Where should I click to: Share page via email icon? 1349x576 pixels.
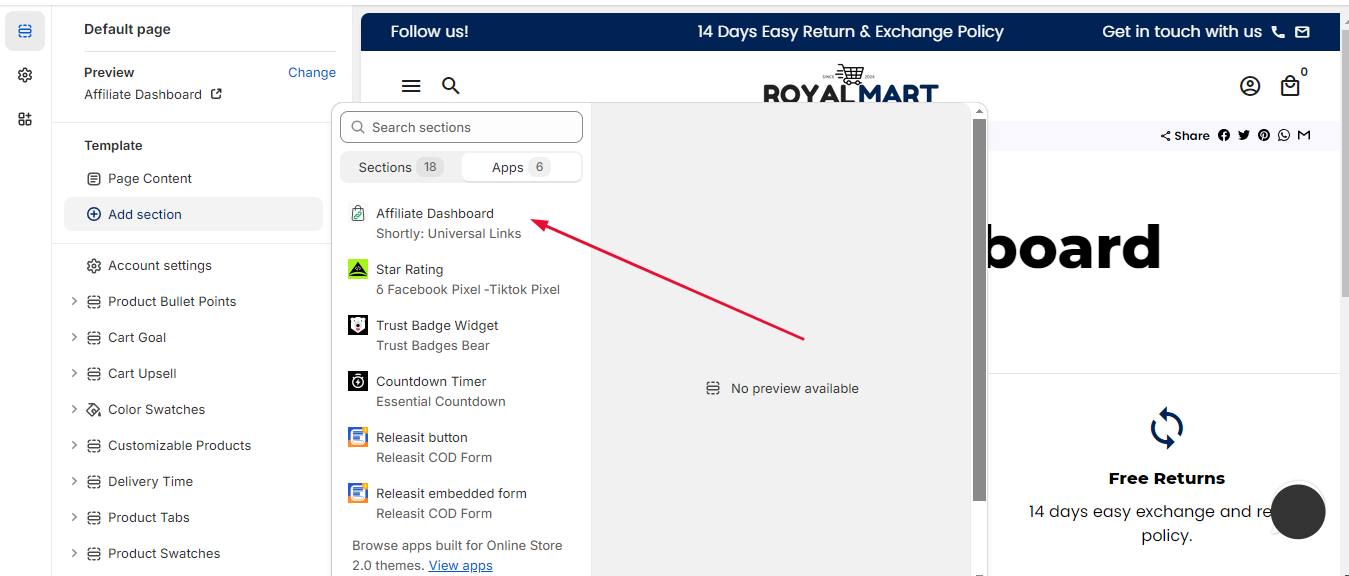[x=1304, y=135]
